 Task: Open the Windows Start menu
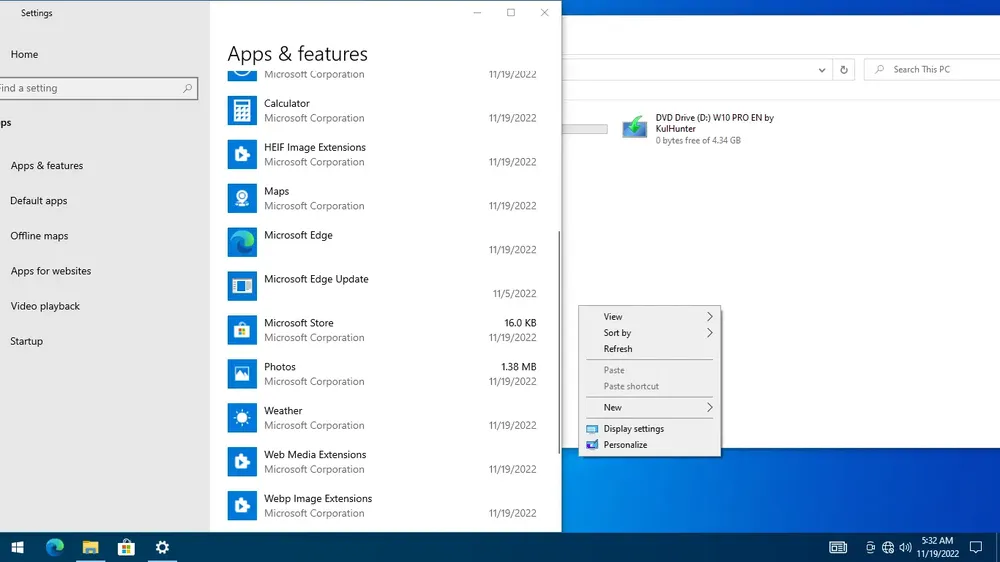click(x=18, y=547)
